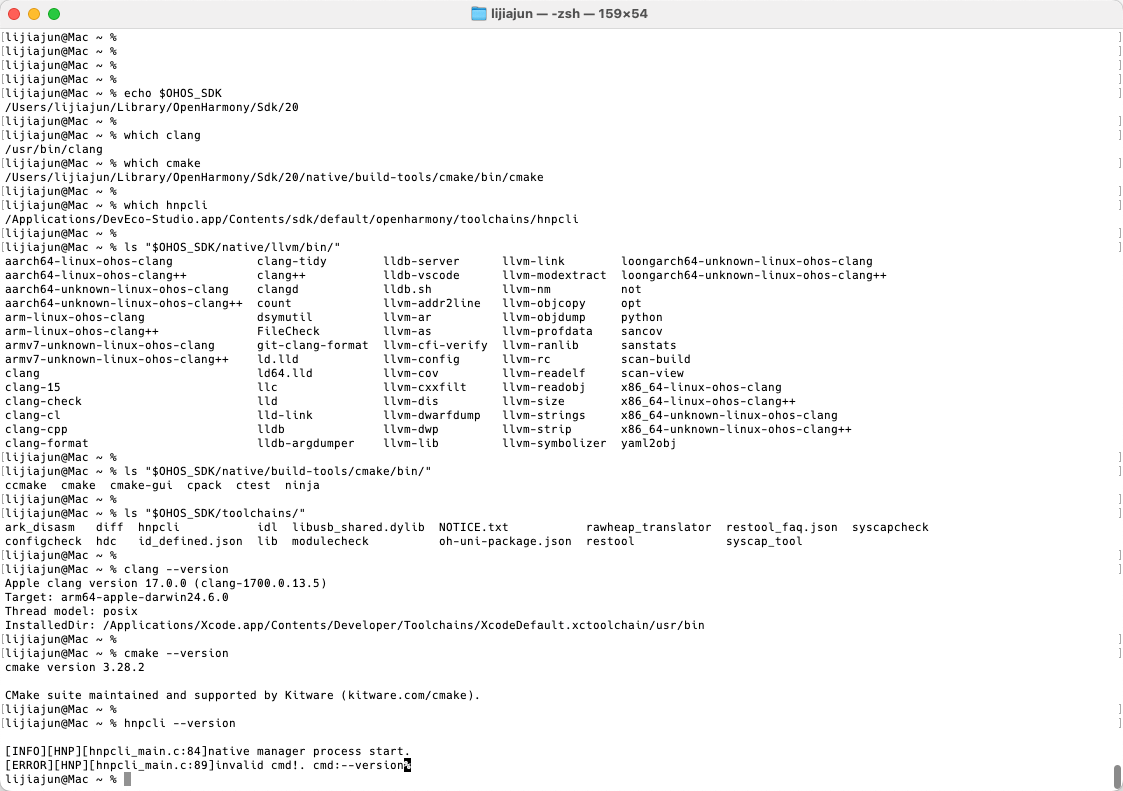Click the 'which cmake' command text
1123x791 pixels.
pyautogui.click(x=162, y=163)
